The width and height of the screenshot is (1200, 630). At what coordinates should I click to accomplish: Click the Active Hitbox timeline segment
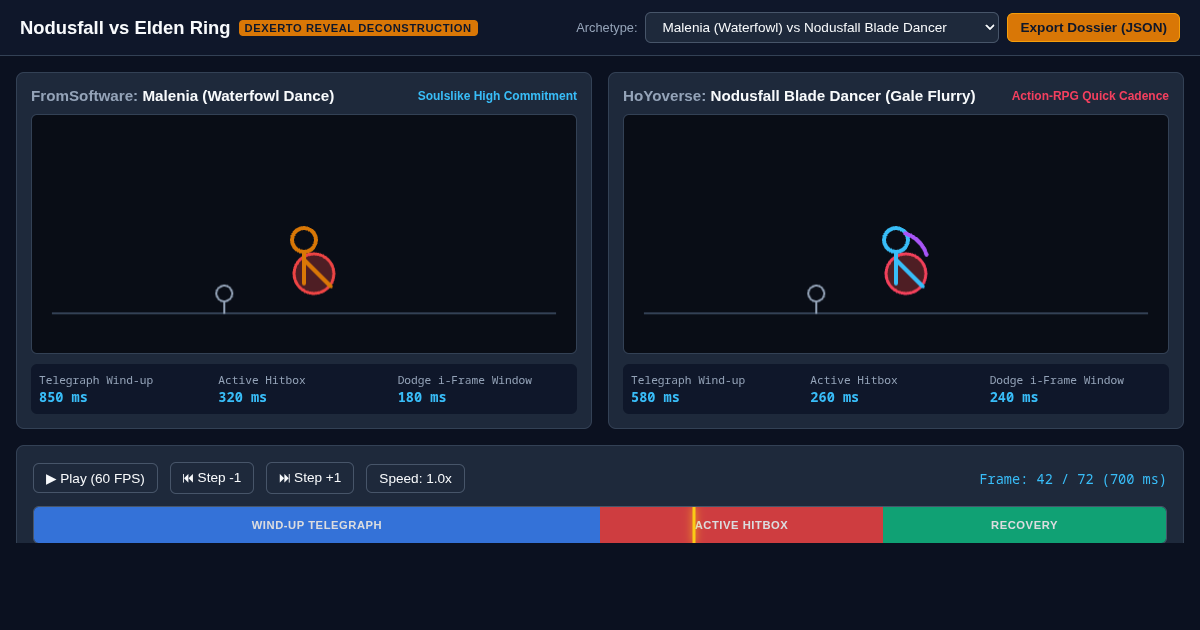[741, 525]
